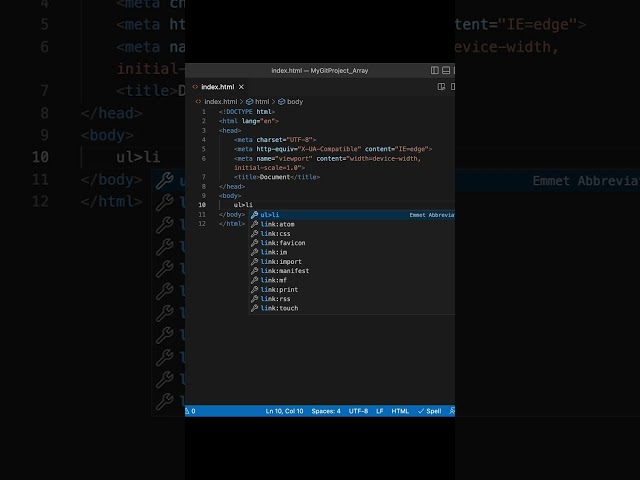The height and width of the screenshot is (480, 640).
Task: Click the wrench icon beside link:favicon
Action: (254, 243)
